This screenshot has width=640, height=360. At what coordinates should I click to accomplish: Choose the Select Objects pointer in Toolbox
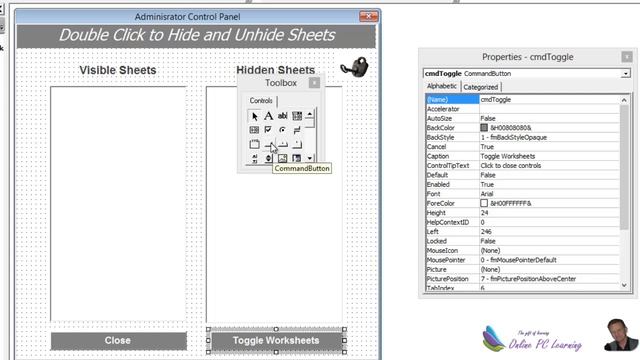pos(254,116)
